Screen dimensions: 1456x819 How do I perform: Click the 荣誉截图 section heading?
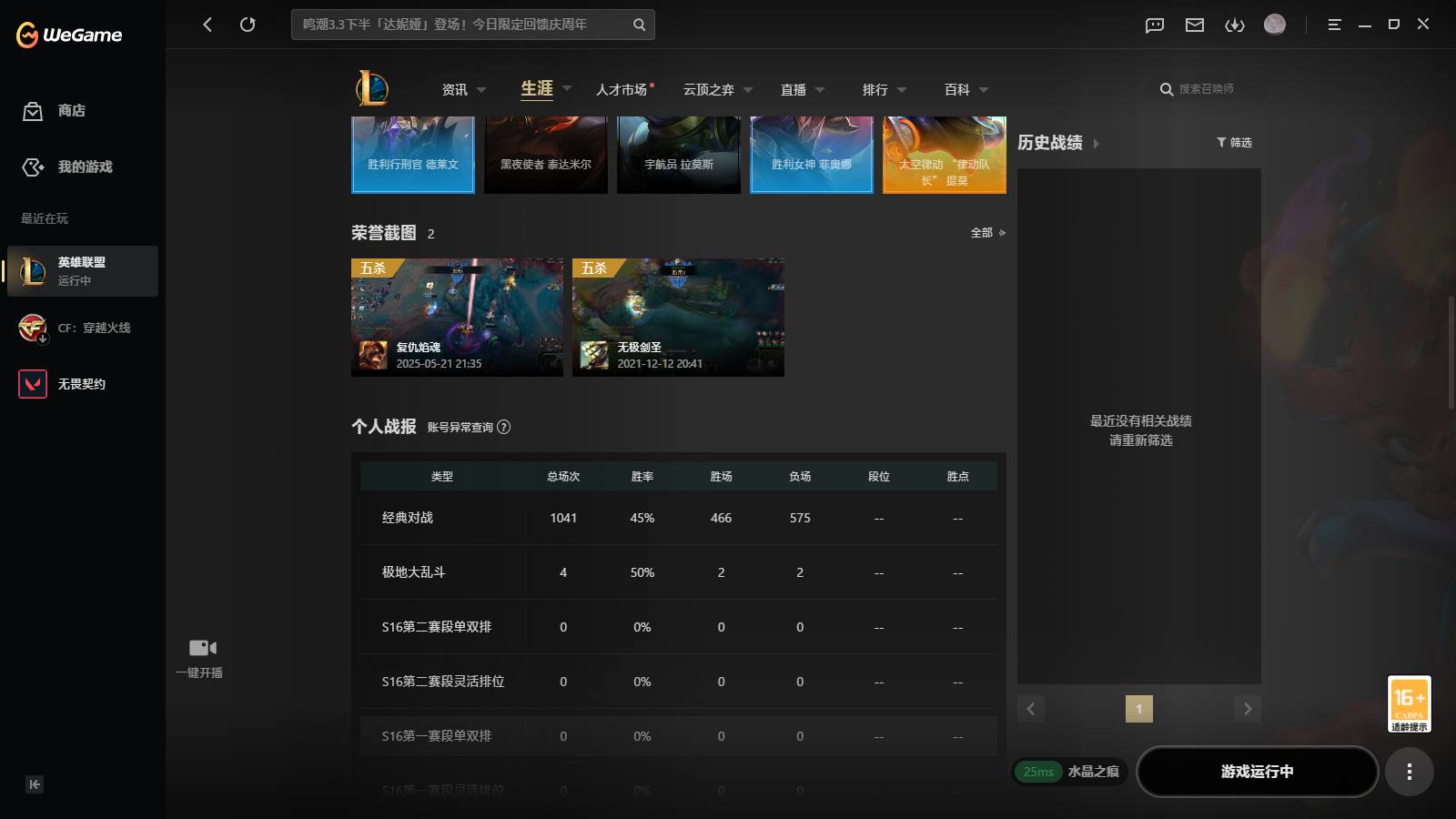click(384, 233)
